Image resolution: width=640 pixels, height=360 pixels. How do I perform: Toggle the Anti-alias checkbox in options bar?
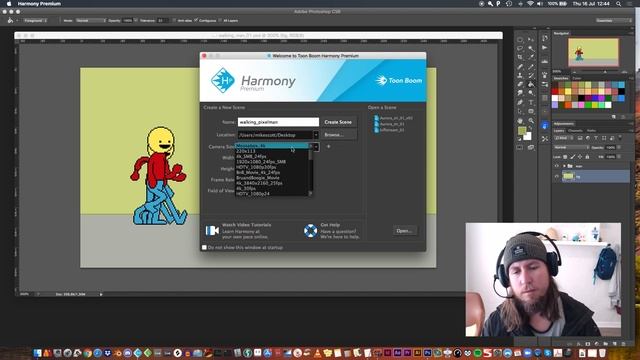174,20
